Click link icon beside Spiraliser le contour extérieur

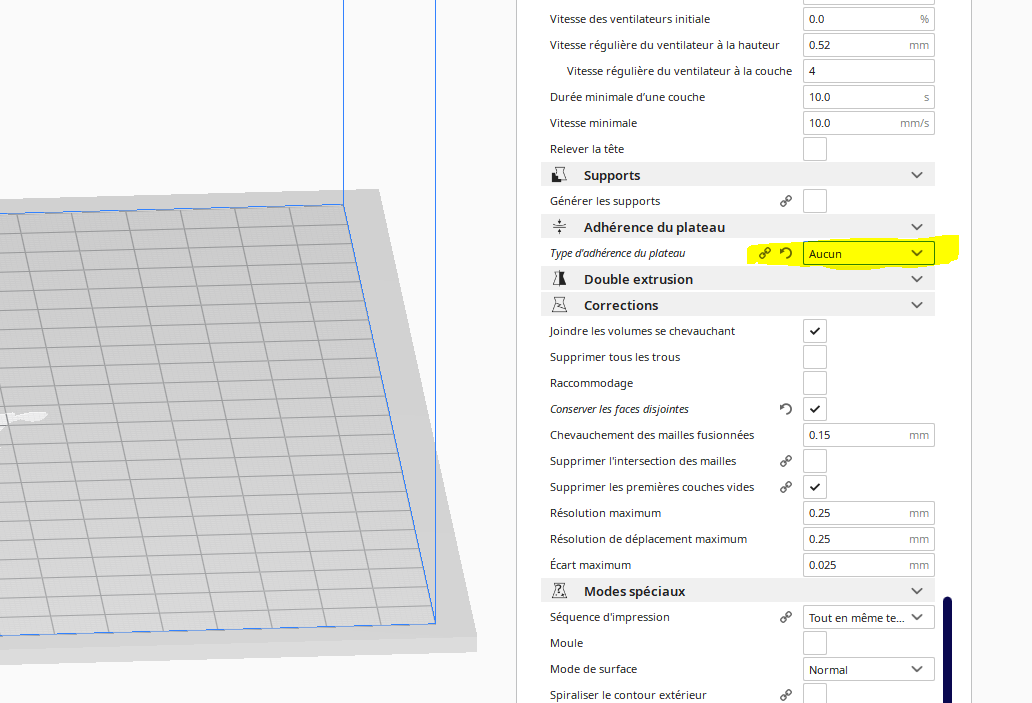786,695
